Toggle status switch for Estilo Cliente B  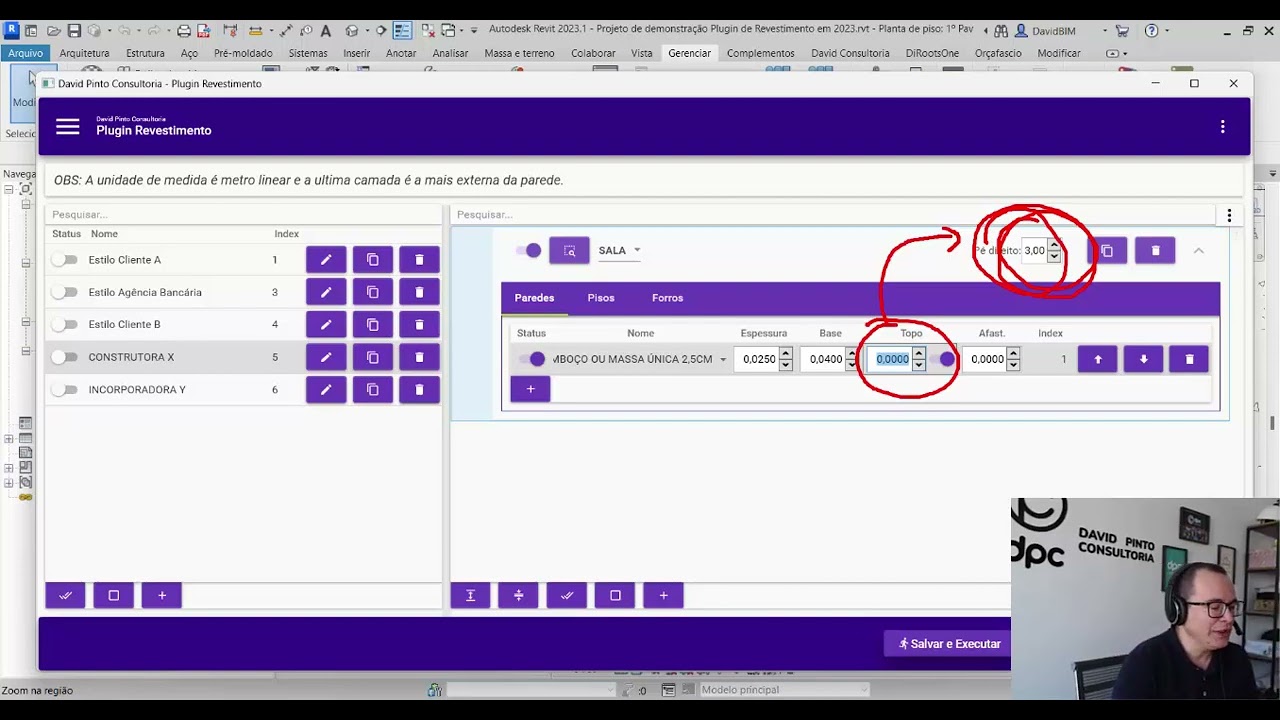pos(64,325)
